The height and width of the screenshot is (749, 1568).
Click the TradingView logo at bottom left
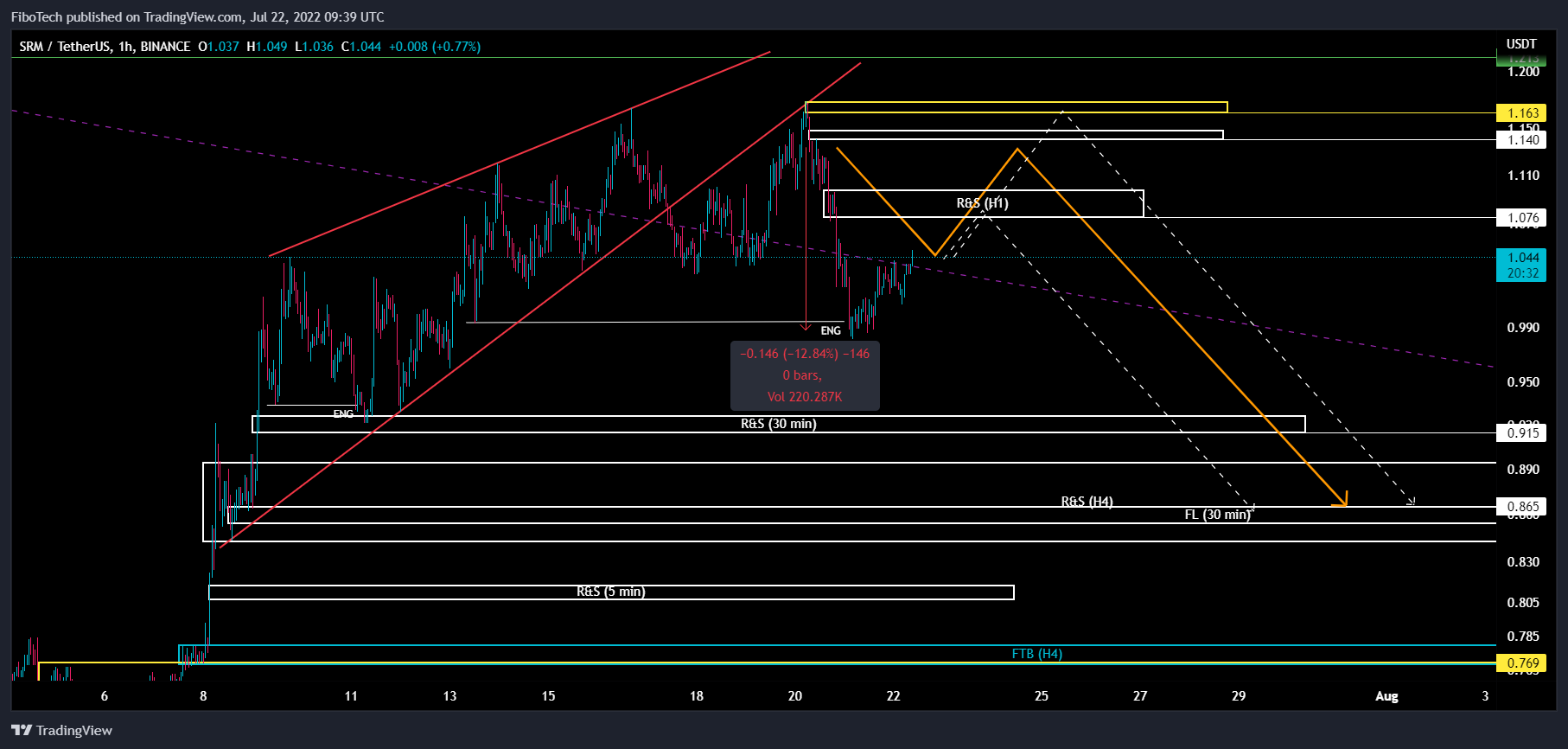(61, 730)
